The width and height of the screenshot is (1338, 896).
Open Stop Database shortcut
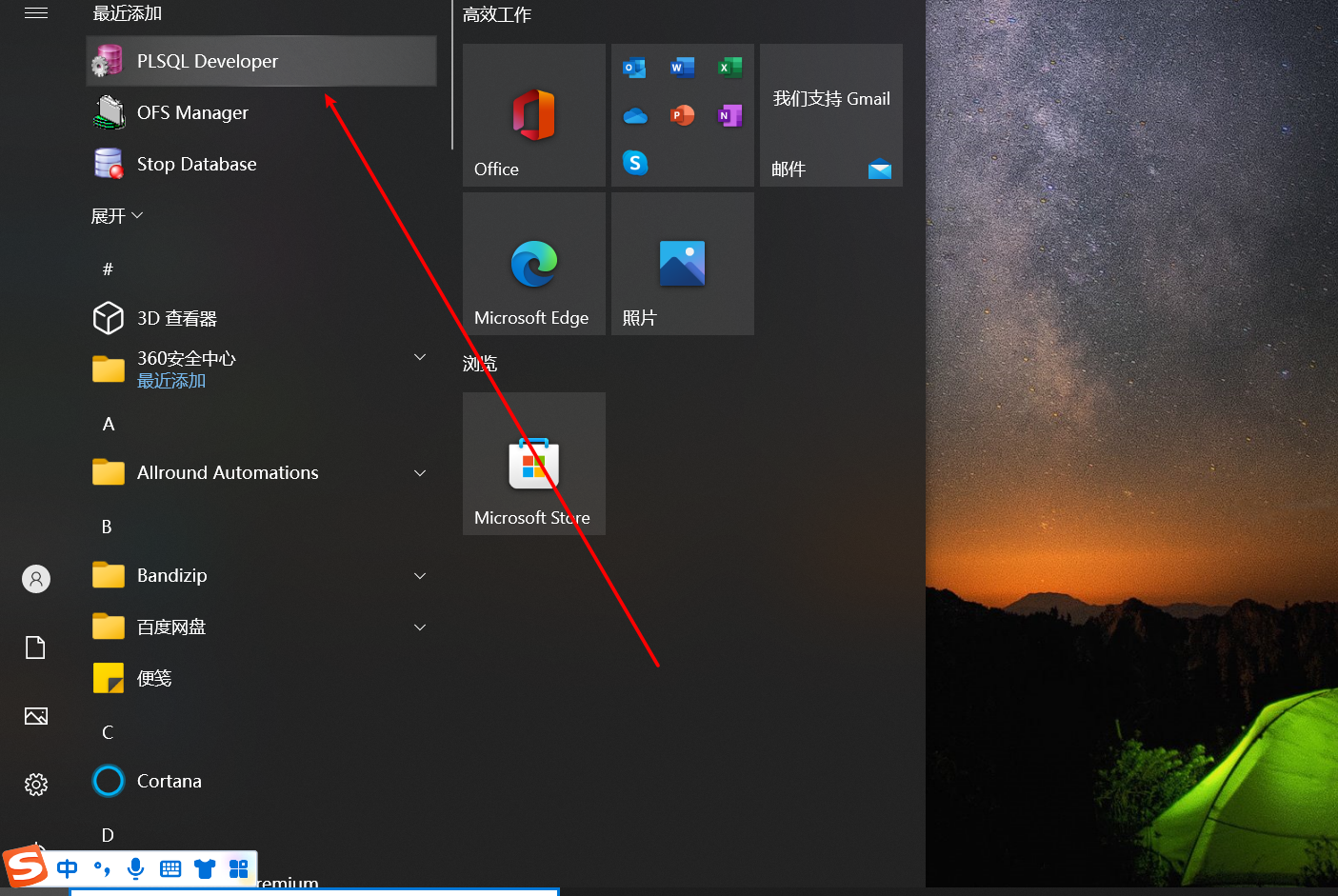[x=261, y=164]
